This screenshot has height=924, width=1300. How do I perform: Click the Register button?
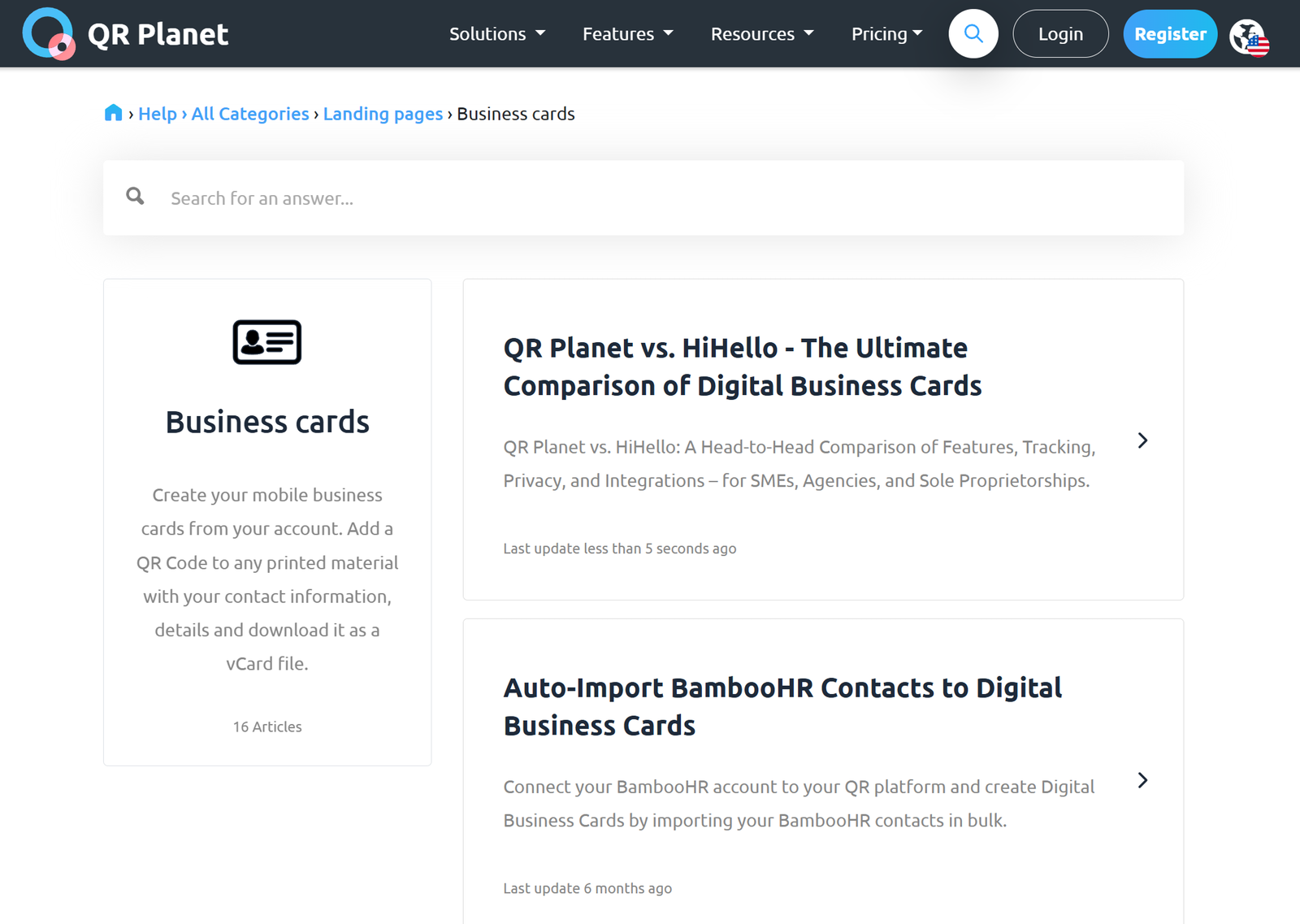1170,33
